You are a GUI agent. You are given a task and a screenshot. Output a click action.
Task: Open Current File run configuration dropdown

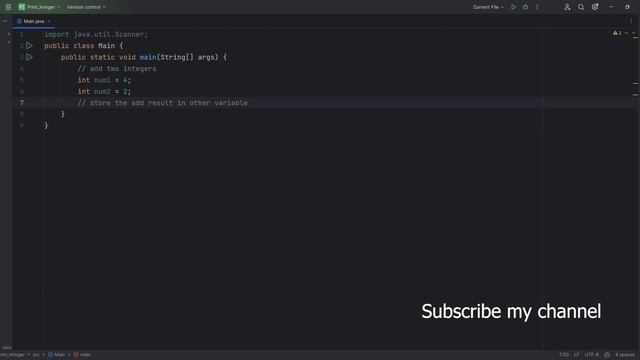pyautogui.click(x=488, y=7)
